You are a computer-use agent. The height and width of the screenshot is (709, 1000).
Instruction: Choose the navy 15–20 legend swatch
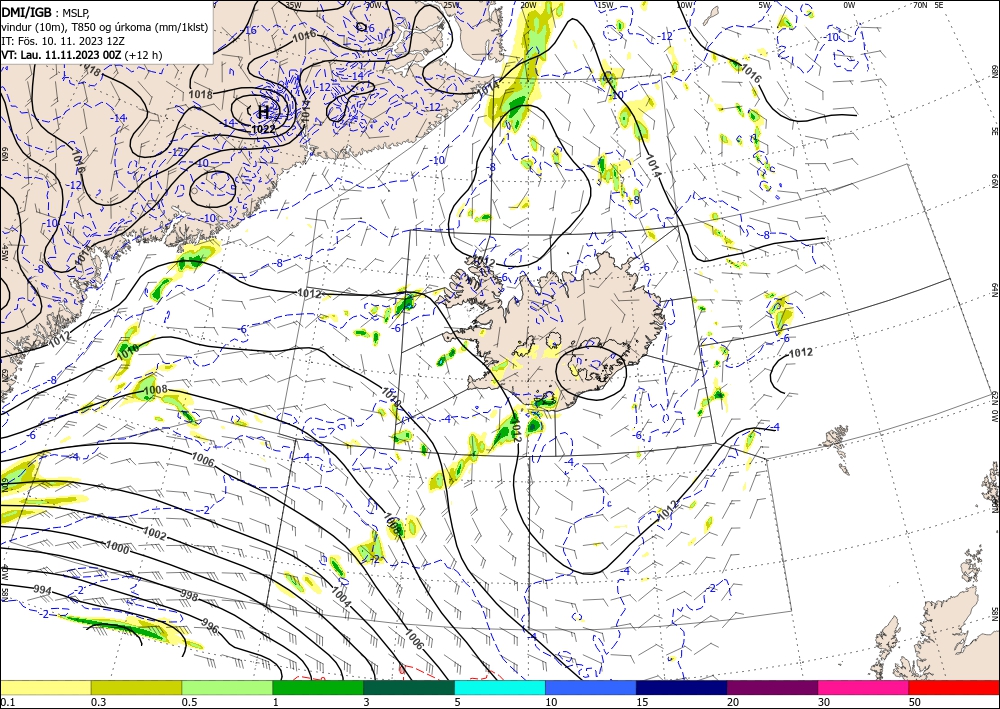(682, 687)
